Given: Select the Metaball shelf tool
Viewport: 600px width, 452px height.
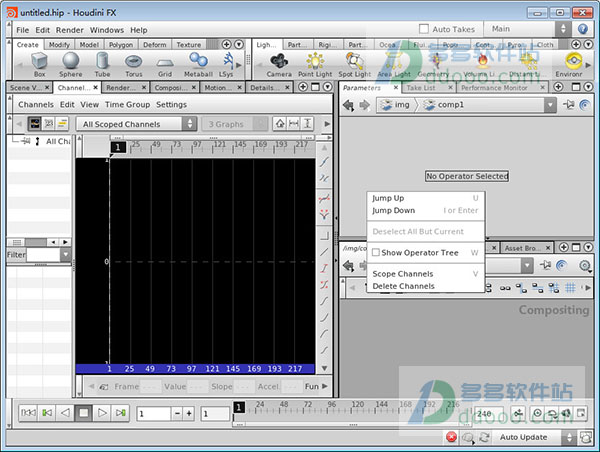Looking at the screenshot, I should click(x=198, y=64).
